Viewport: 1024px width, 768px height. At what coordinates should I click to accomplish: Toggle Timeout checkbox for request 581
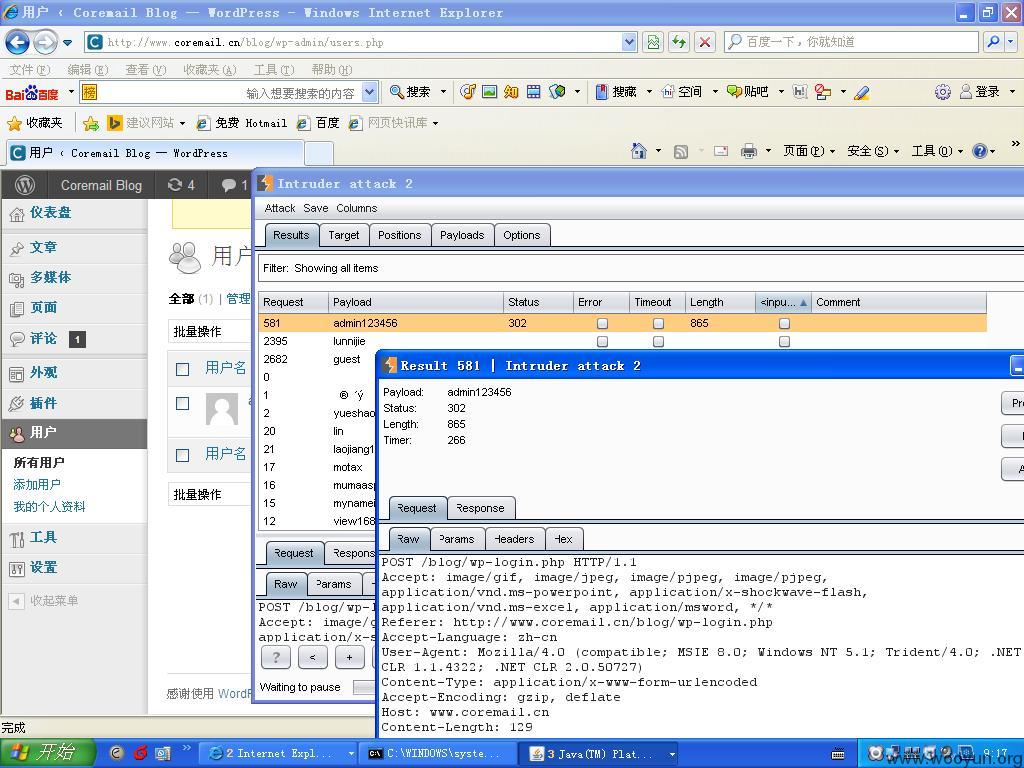coord(658,323)
